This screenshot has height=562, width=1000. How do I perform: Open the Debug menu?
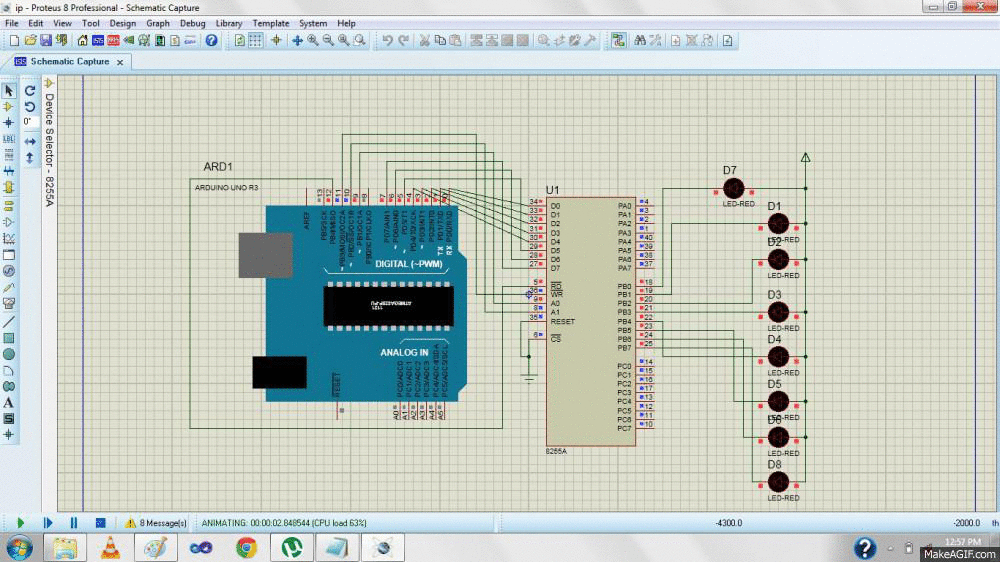[x=192, y=23]
